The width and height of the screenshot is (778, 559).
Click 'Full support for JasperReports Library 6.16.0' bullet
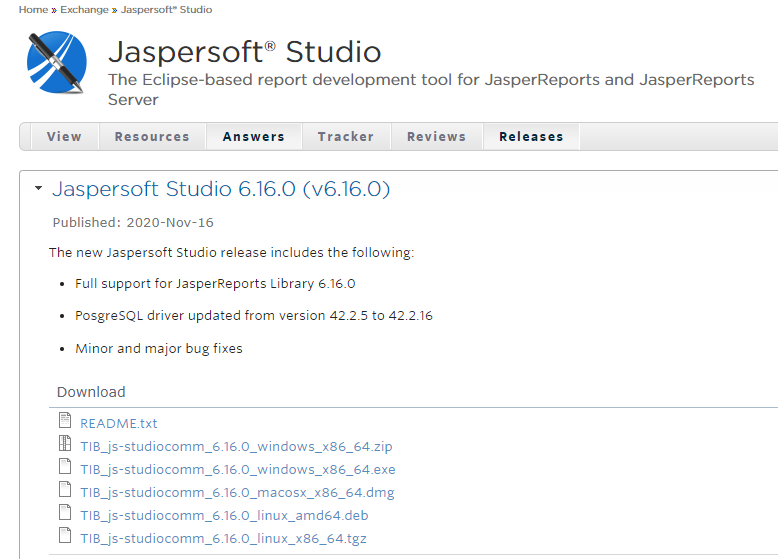[215, 284]
